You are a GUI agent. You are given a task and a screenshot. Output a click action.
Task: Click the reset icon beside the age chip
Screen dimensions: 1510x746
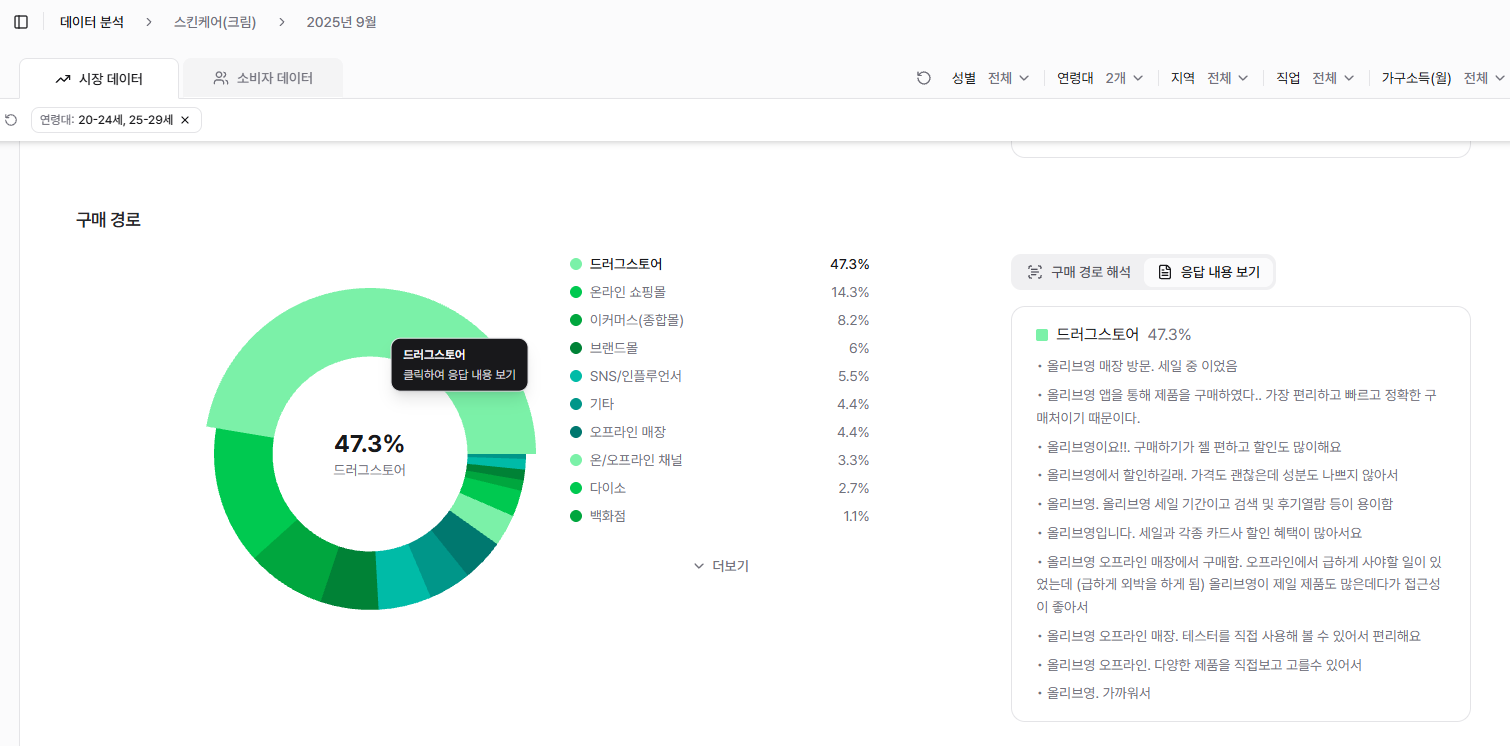point(11,120)
